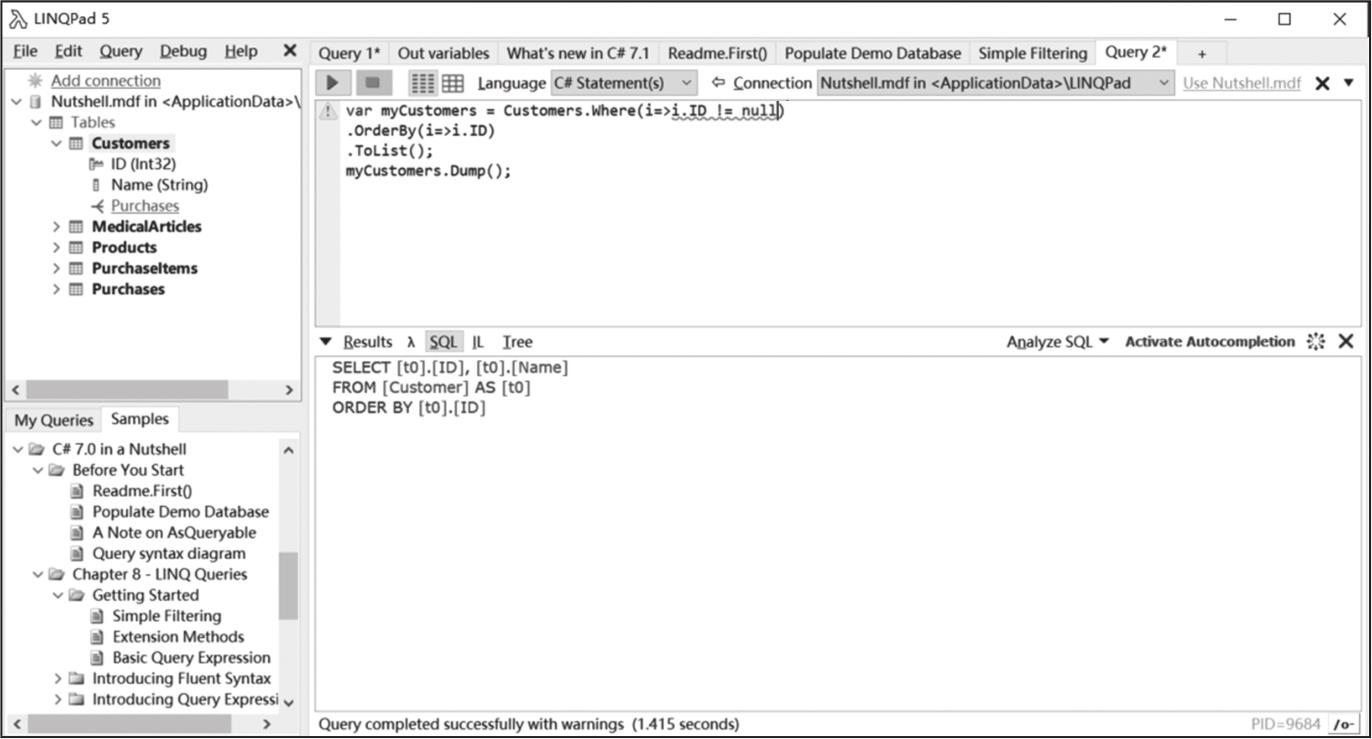Click the ID column key icon

pyautogui.click(x=96, y=164)
